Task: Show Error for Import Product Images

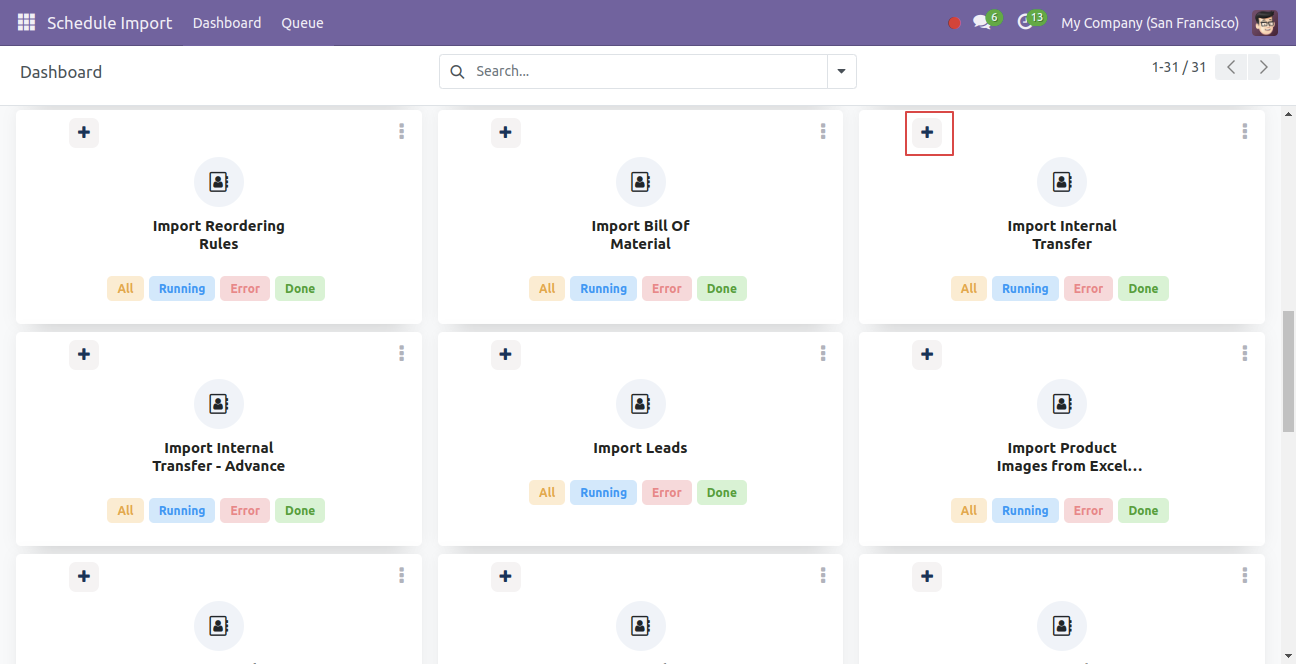Action: (1088, 510)
